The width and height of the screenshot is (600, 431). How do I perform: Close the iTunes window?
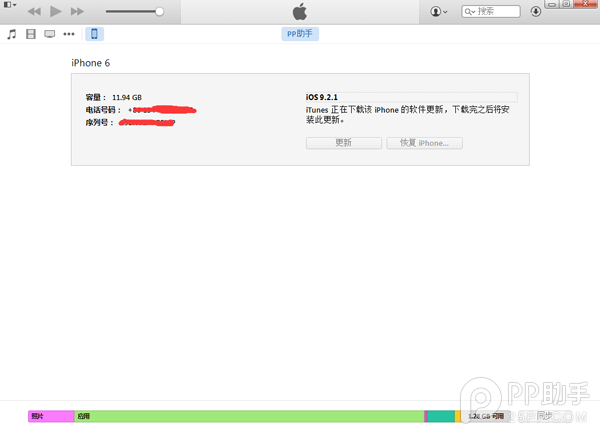point(585,4)
